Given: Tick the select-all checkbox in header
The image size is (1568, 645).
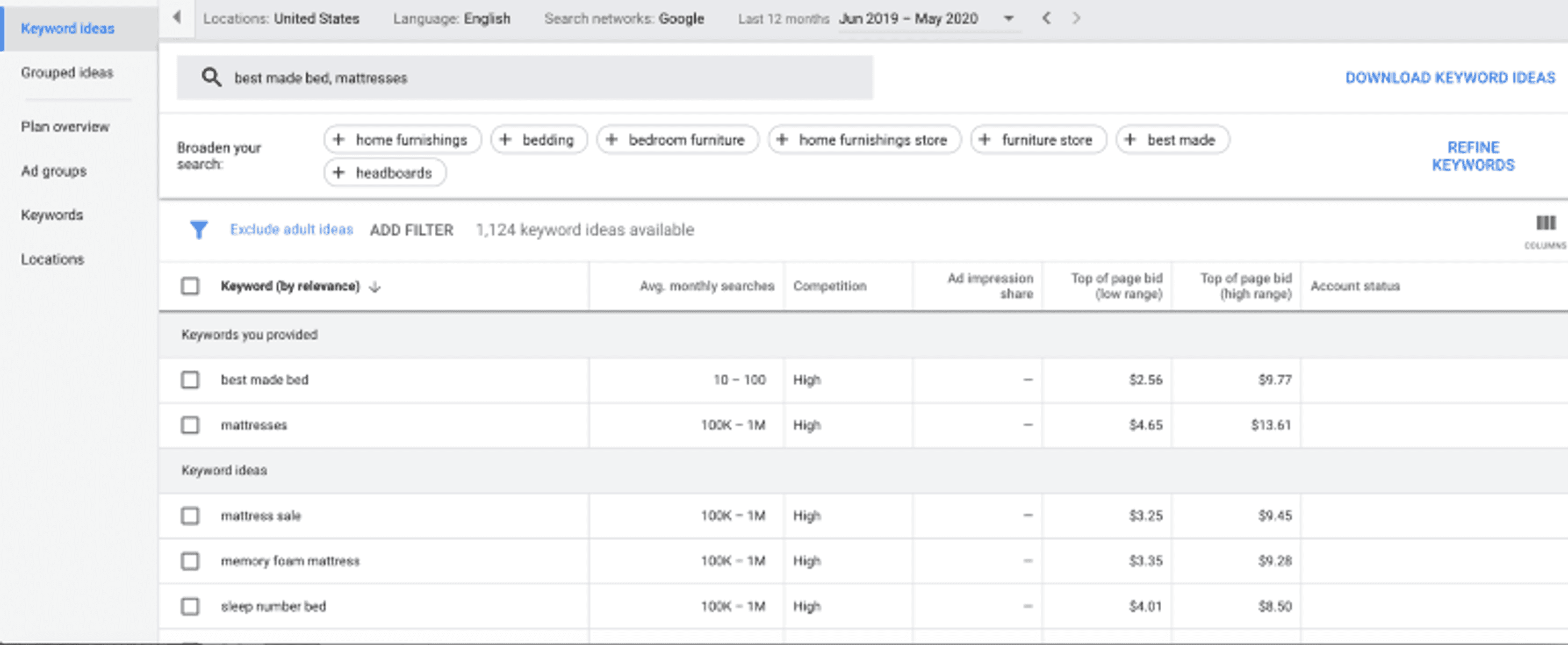Looking at the screenshot, I should [190, 285].
